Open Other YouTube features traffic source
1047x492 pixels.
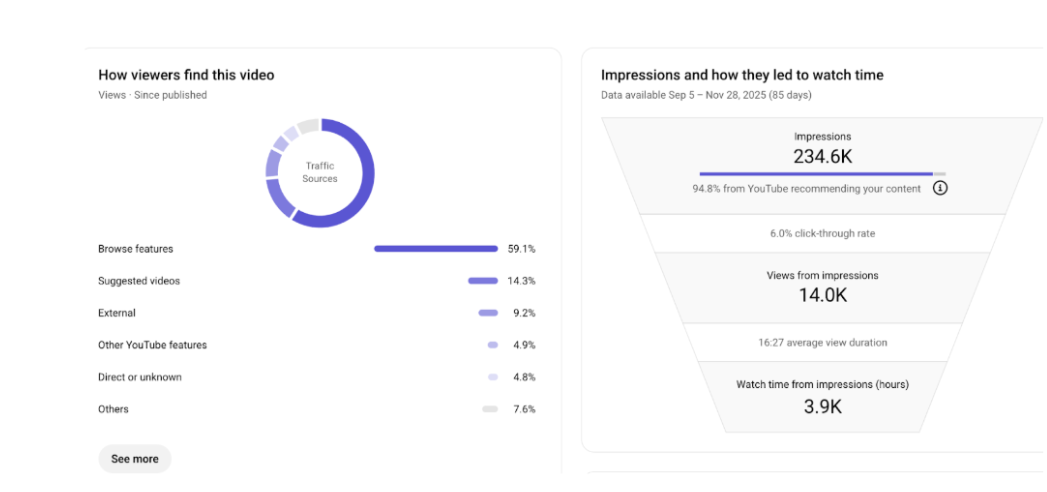tap(152, 345)
